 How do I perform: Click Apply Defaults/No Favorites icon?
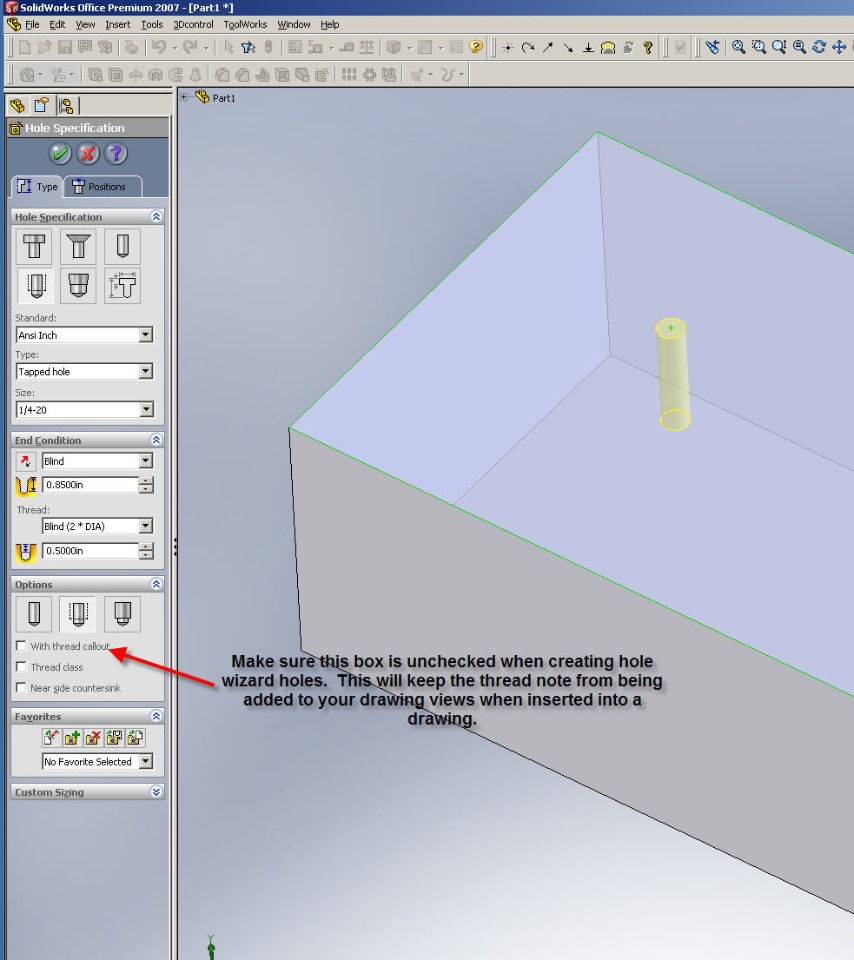(51, 738)
